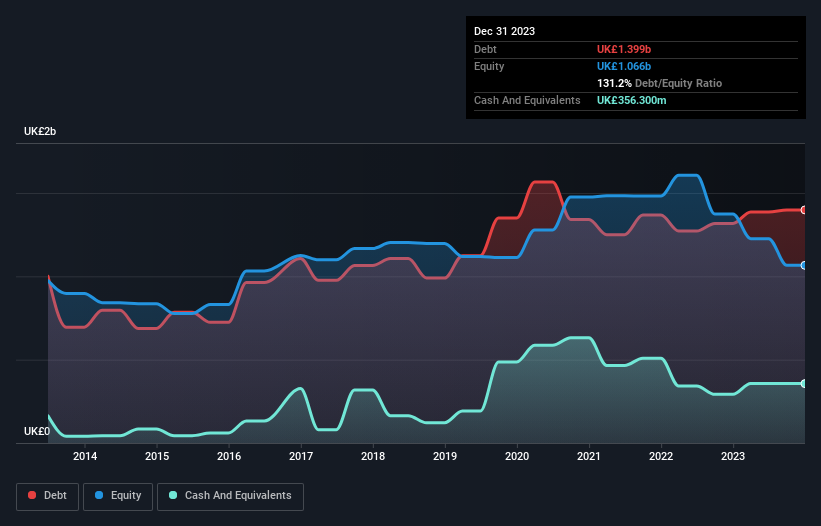
Task: Click the Dec 31 2023 tooltip date
Action: point(504,31)
